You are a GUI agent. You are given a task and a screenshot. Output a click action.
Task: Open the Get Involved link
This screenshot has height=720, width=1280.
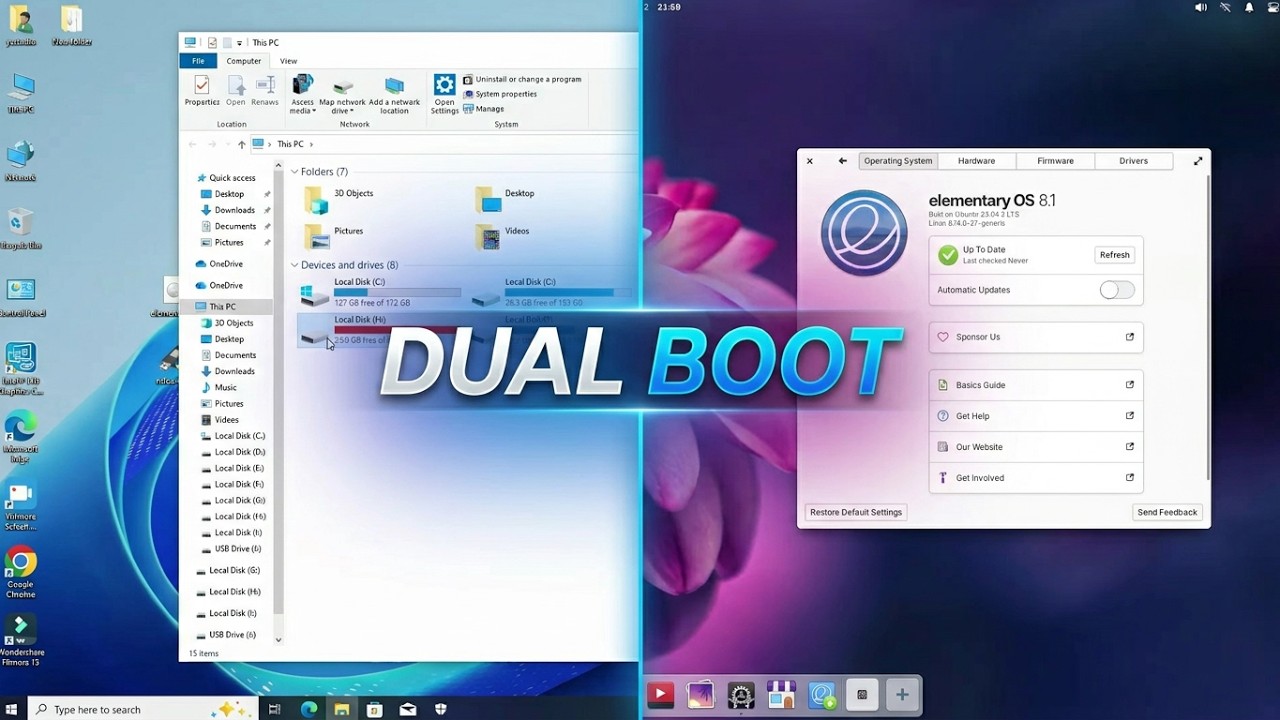1036,478
